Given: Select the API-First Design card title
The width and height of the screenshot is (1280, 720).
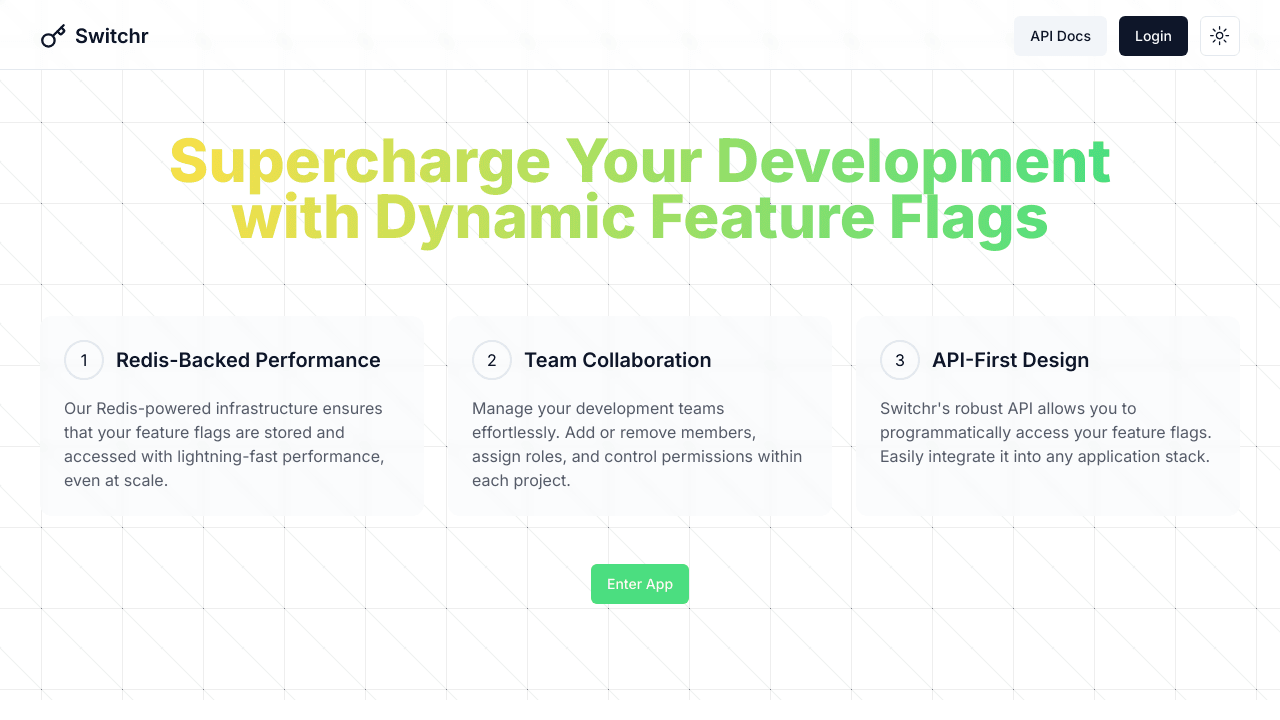Looking at the screenshot, I should 1010,360.
